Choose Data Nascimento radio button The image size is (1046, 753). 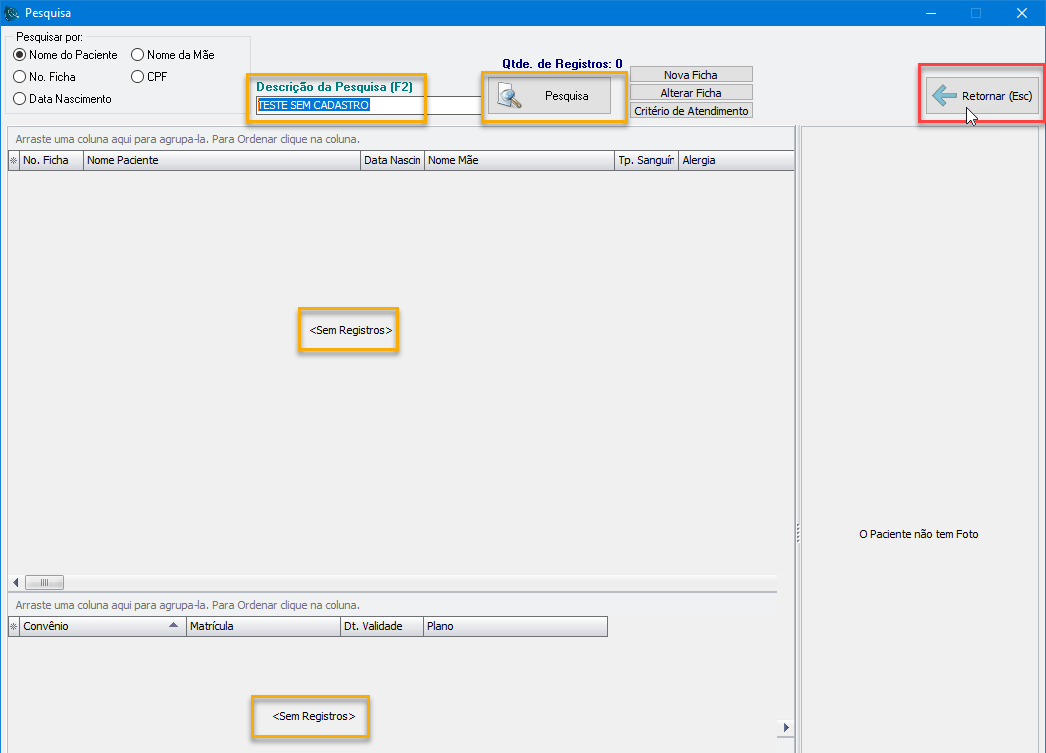(20, 99)
